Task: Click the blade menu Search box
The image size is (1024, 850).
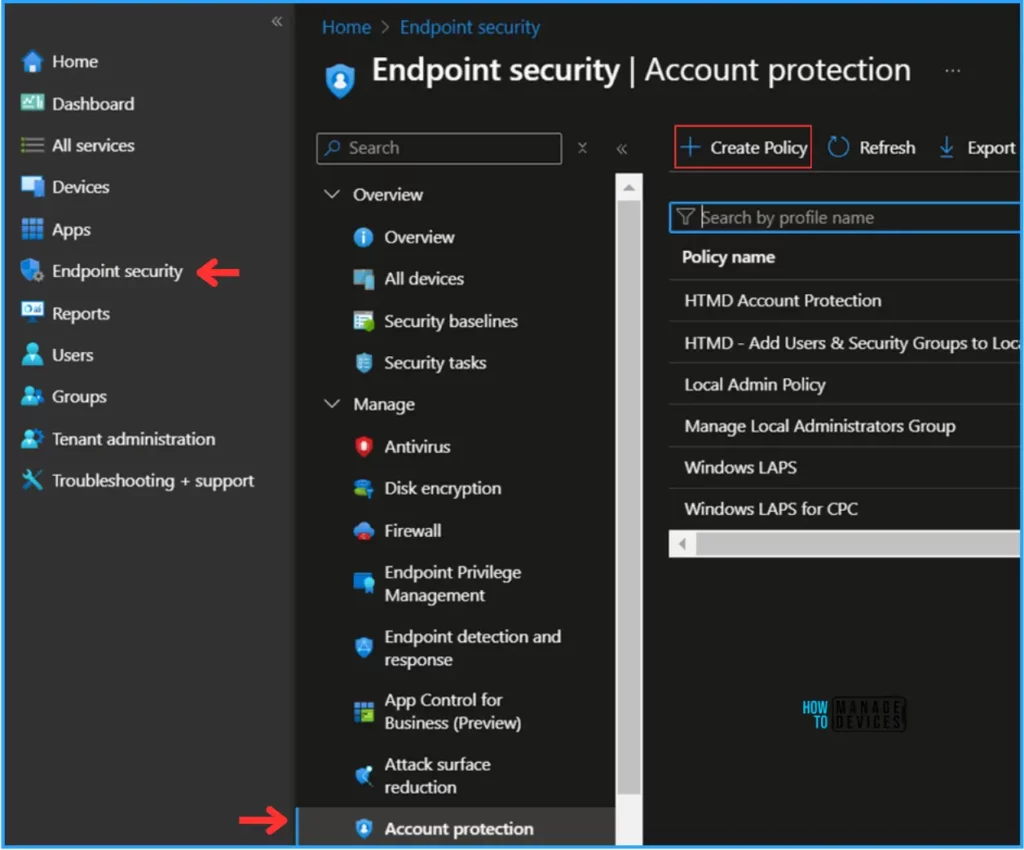Action: [439, 148]
